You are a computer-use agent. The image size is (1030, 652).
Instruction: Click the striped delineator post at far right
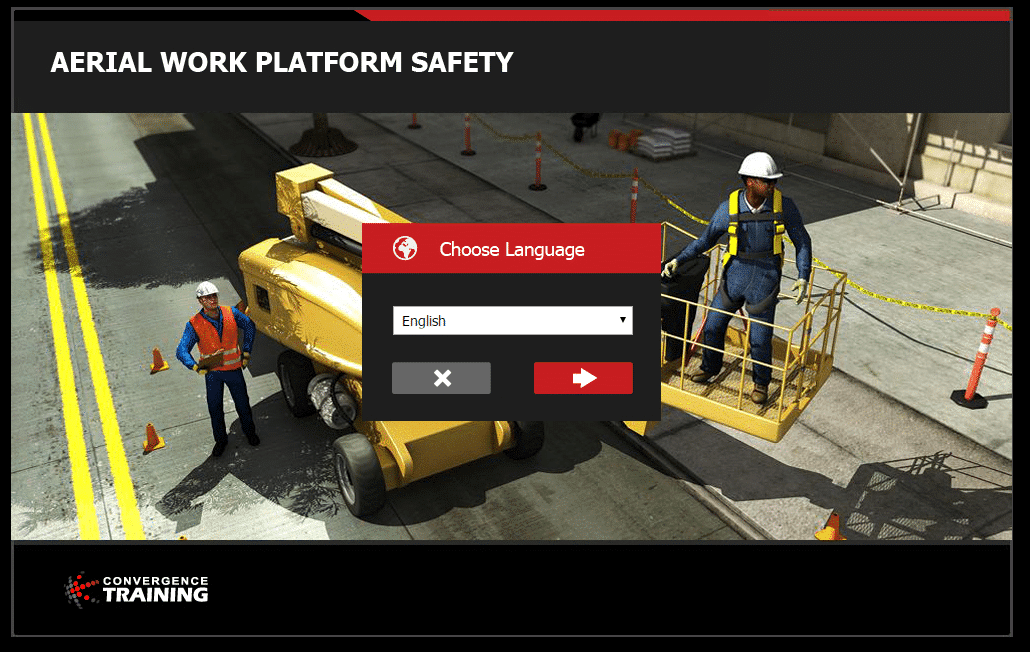[980, 355]
